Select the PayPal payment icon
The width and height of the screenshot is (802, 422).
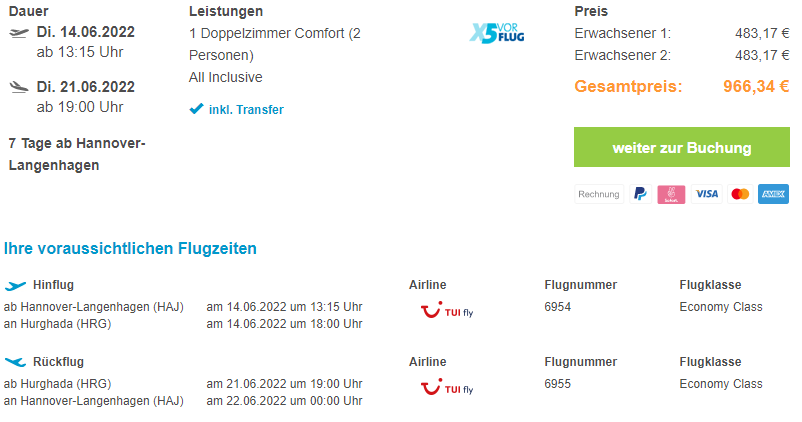tap(640, 194)
